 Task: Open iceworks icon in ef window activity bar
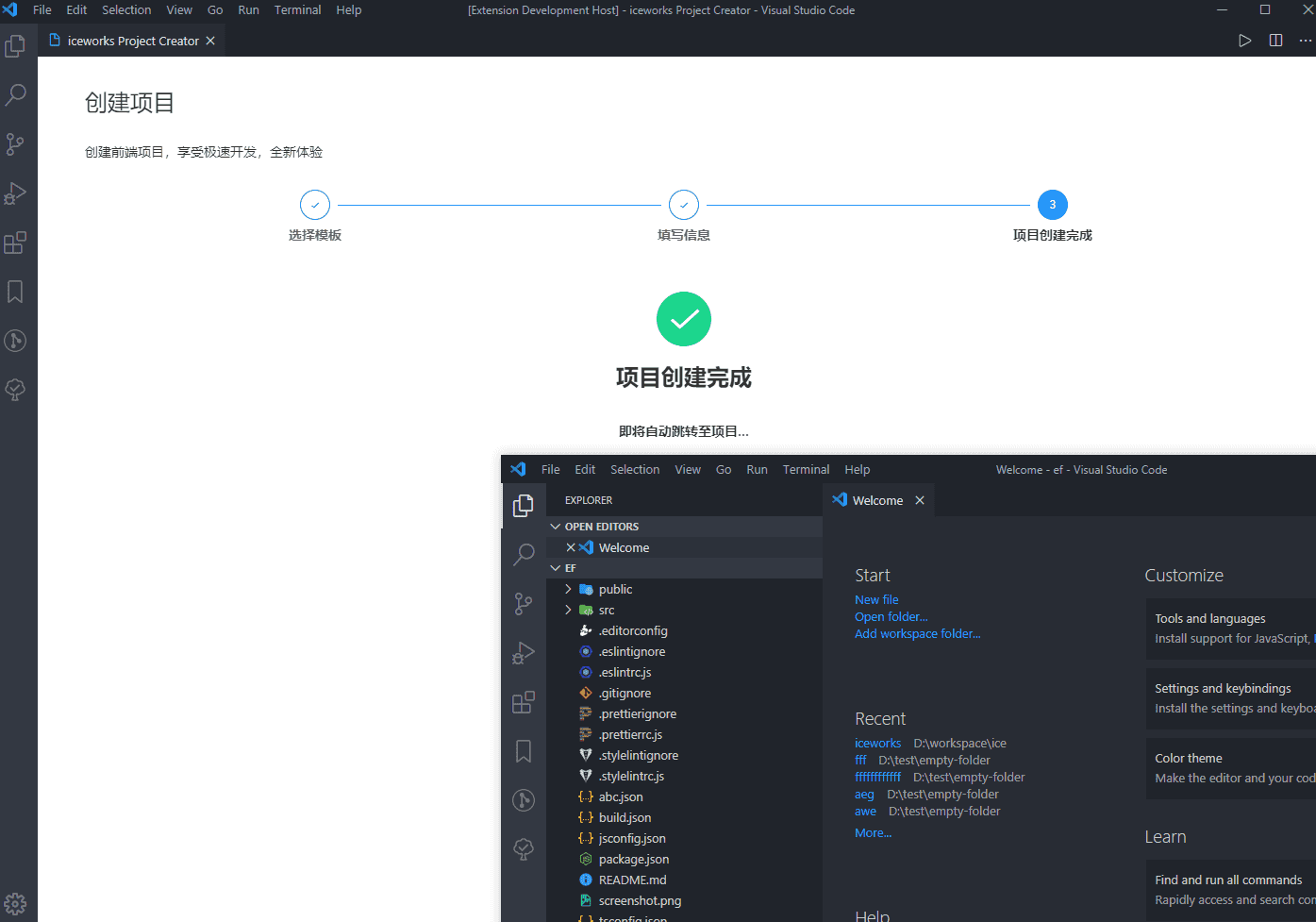524,849
